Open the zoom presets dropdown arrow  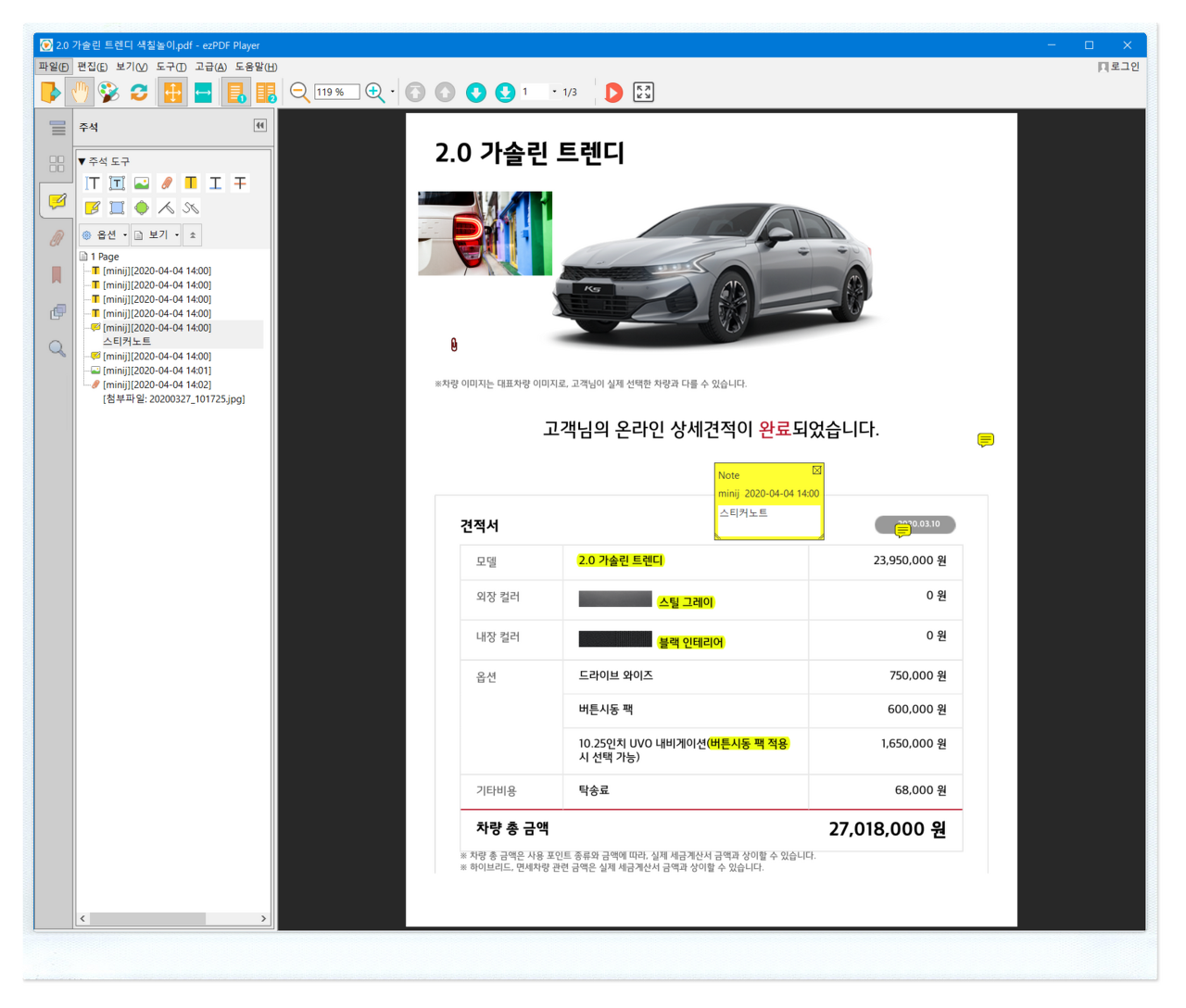click(393, 92)
